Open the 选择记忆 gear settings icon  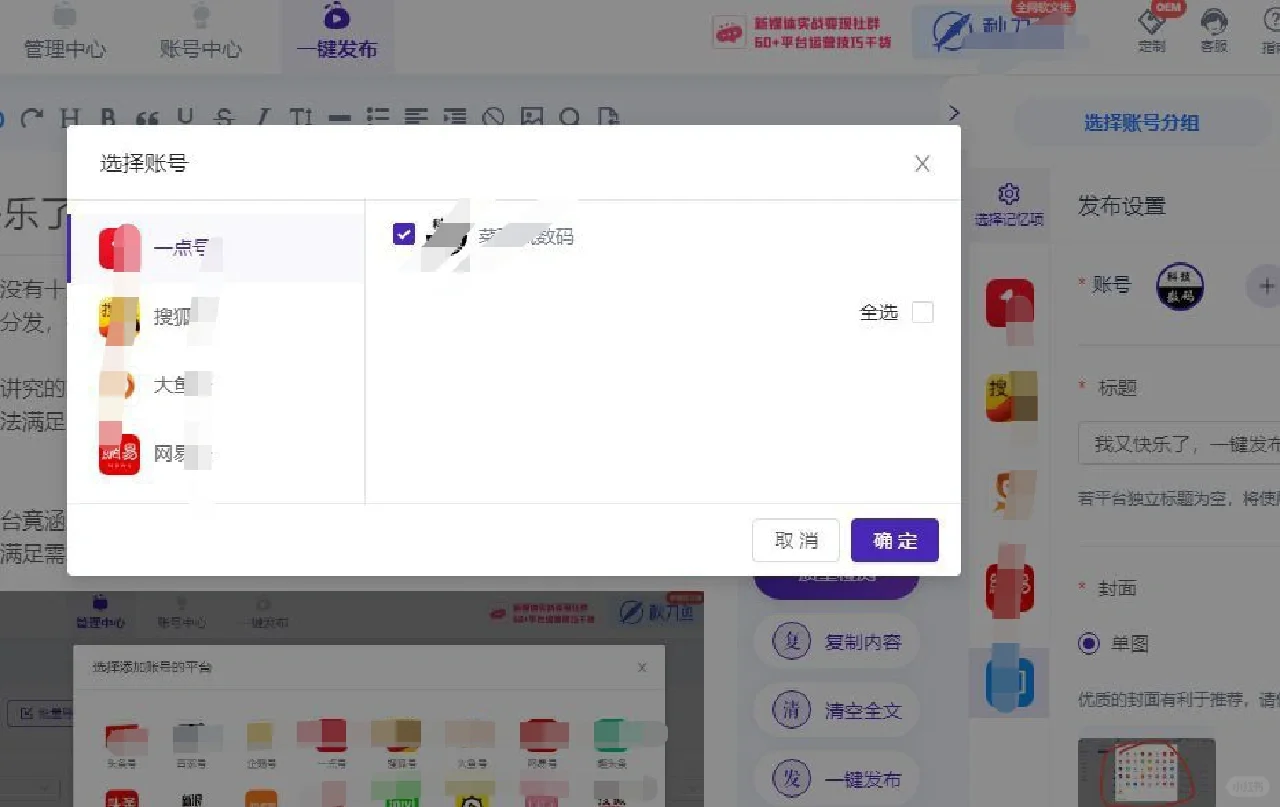point(1008,195)
